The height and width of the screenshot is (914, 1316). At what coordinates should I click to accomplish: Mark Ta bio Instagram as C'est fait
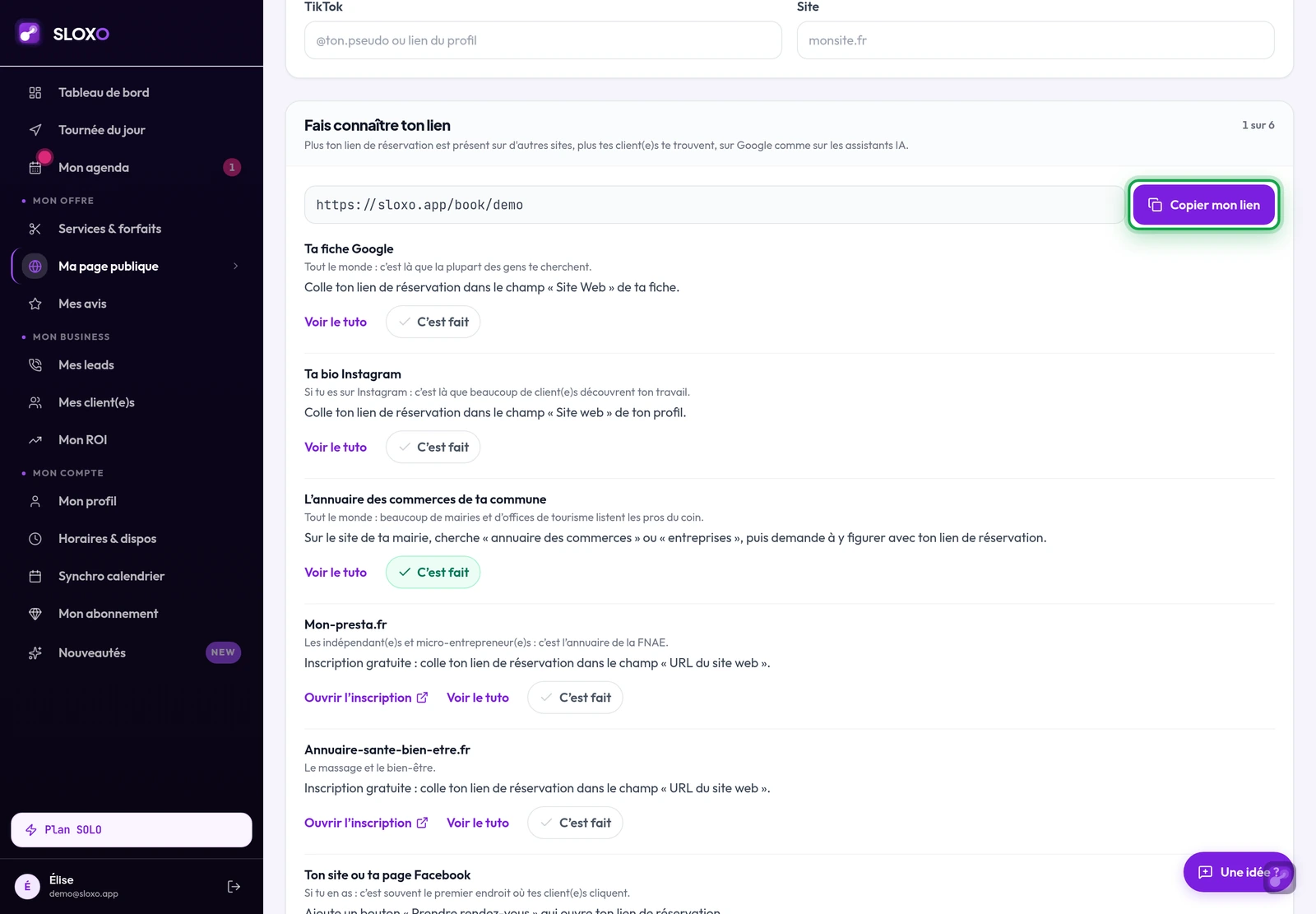(x=433, y=447)
